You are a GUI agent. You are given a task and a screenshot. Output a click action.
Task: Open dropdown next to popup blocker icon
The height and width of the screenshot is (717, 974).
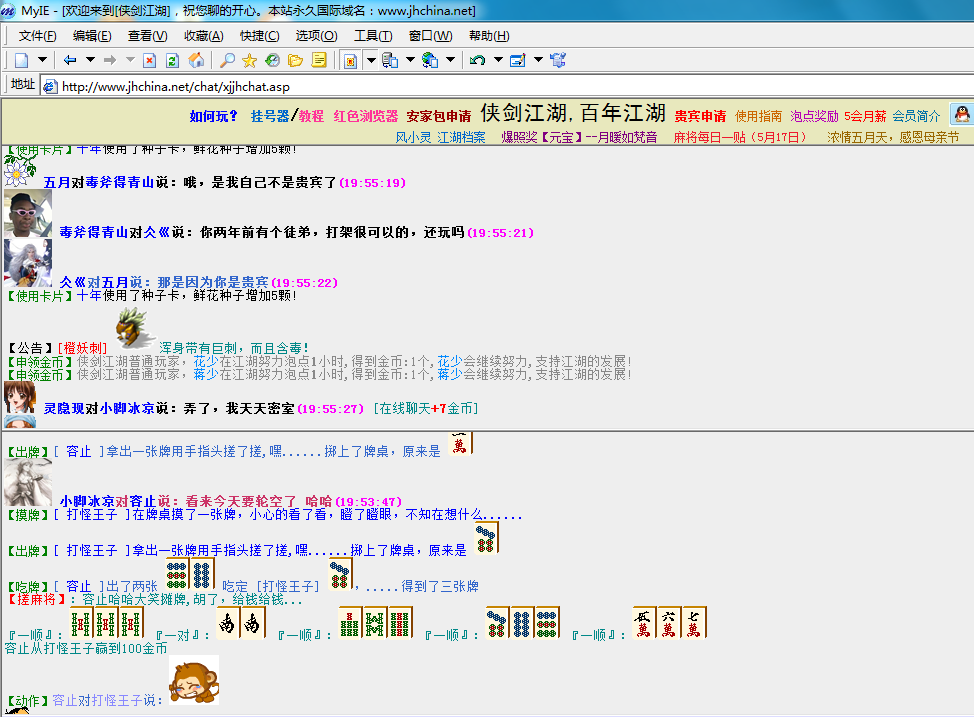pos(371,60)
